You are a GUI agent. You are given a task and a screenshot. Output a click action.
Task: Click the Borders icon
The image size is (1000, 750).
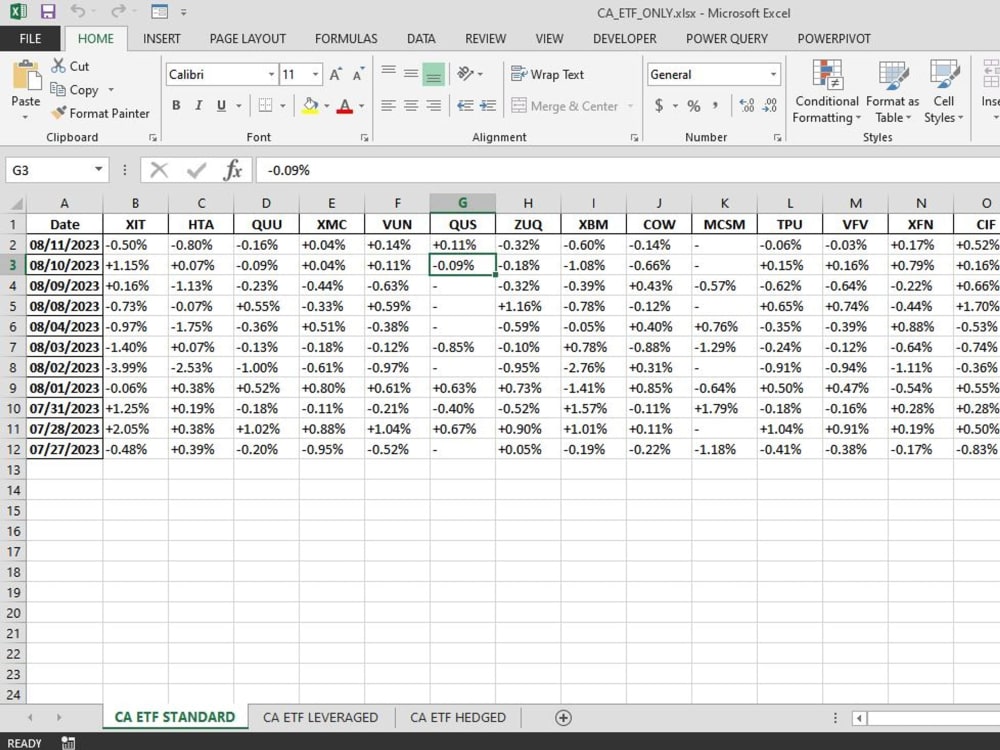click(x=265, y=105)
